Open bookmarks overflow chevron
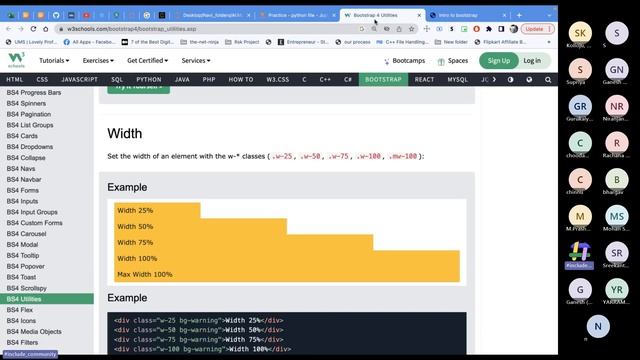Viewport: 640px width, 360px height. tap(549, 42)
